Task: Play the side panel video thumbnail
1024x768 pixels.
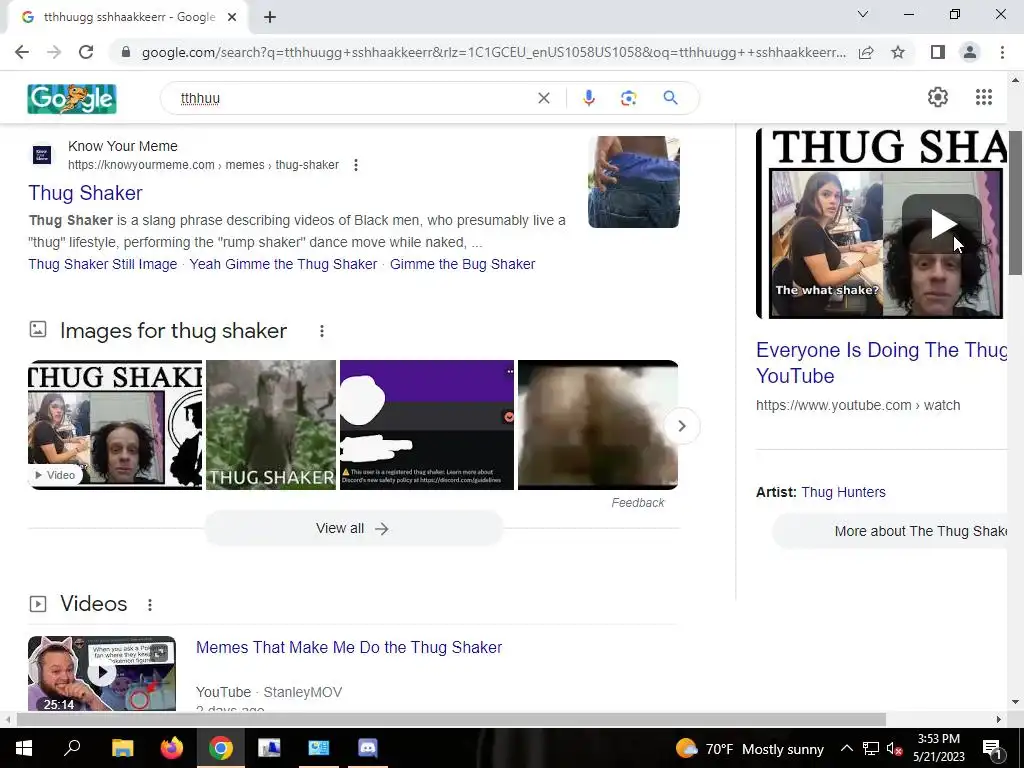Action: coord(882,224)
